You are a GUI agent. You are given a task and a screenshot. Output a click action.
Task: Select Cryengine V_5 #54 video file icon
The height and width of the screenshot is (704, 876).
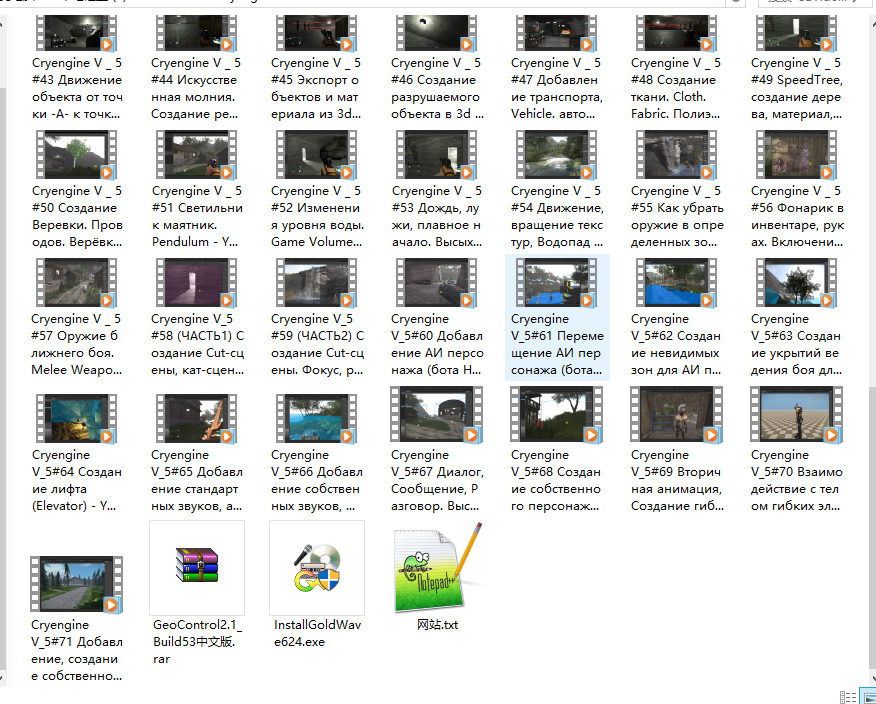point(556,155)
